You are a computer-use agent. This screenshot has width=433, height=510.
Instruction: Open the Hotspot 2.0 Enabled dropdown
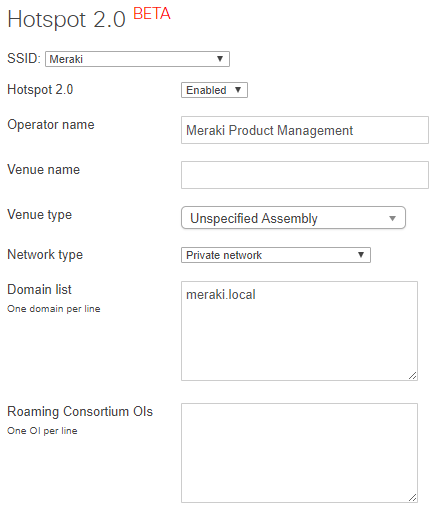click(x=214, y=90)
